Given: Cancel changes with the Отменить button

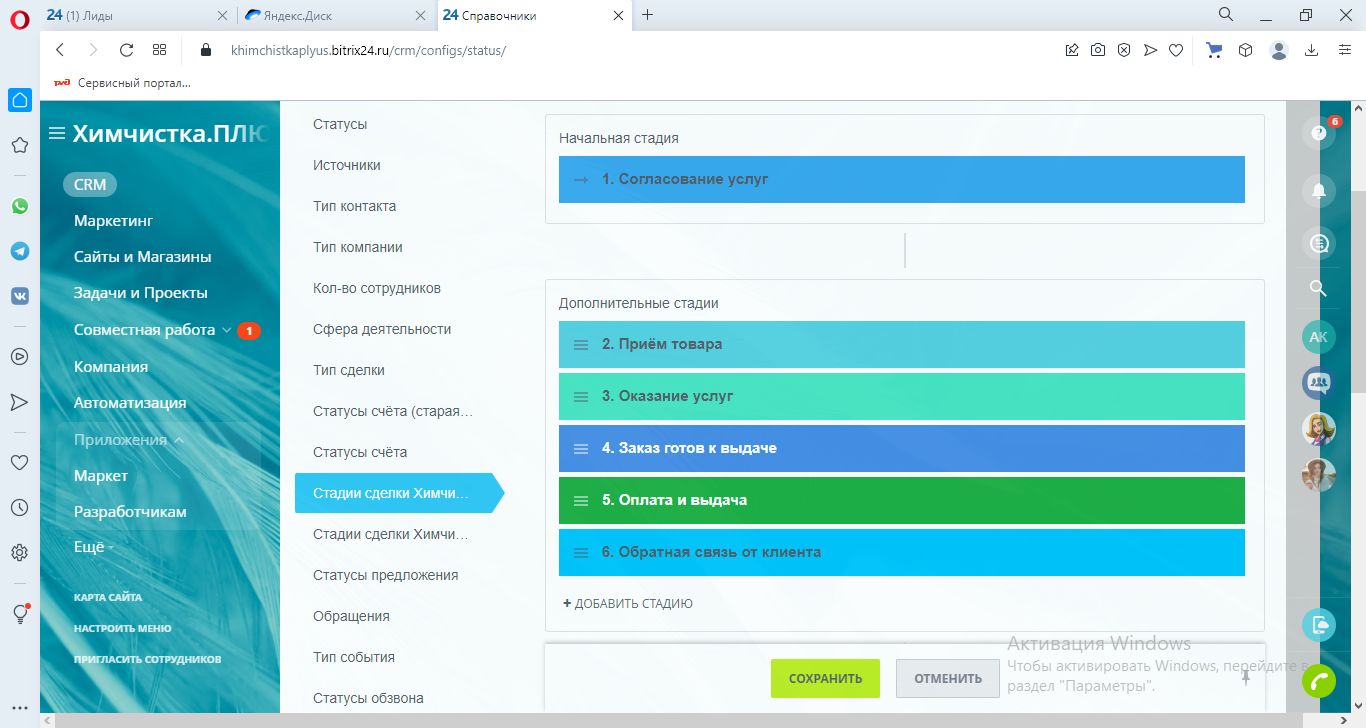Looking at the screenshot, I should [x=948, y=678].
